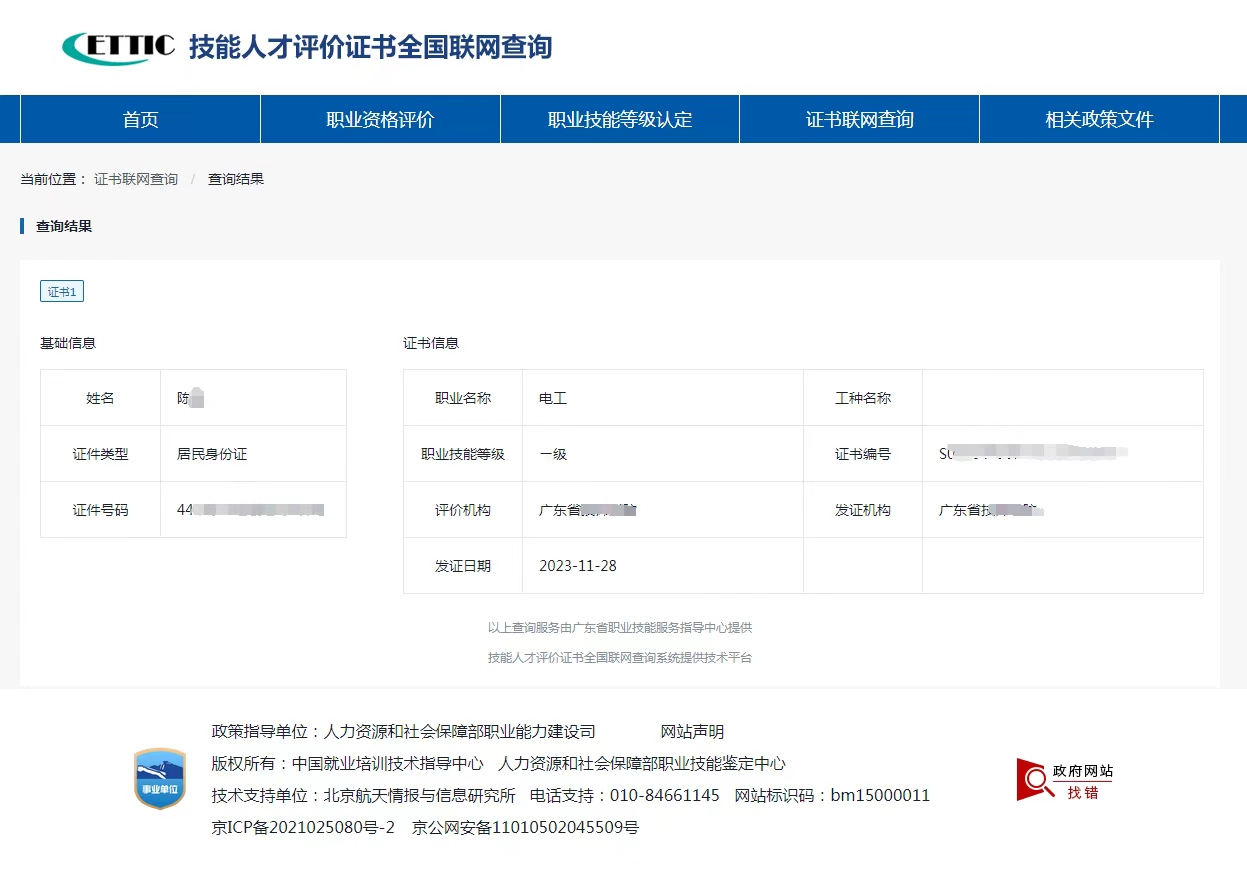Click the 事业单位 shield badge icon

tap(160, 779)
